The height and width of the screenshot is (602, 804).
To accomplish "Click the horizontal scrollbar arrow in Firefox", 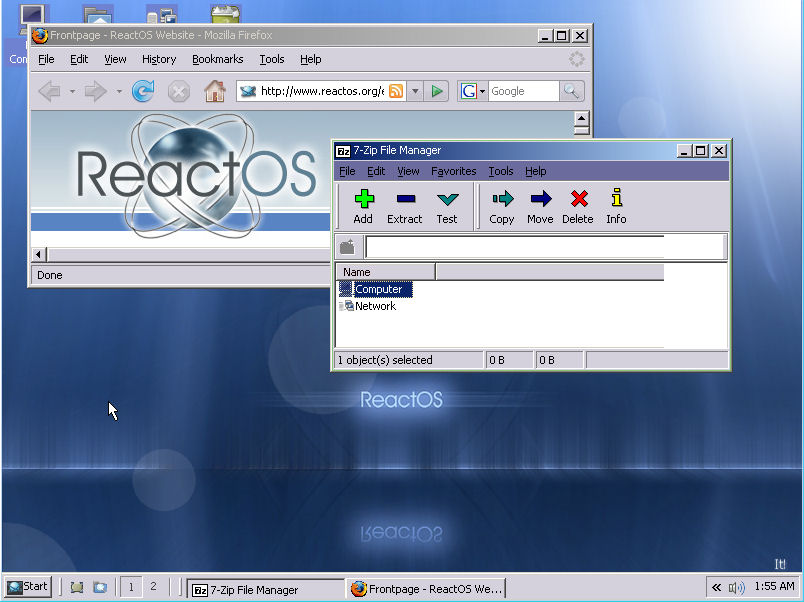I will [x=37, y=255].
